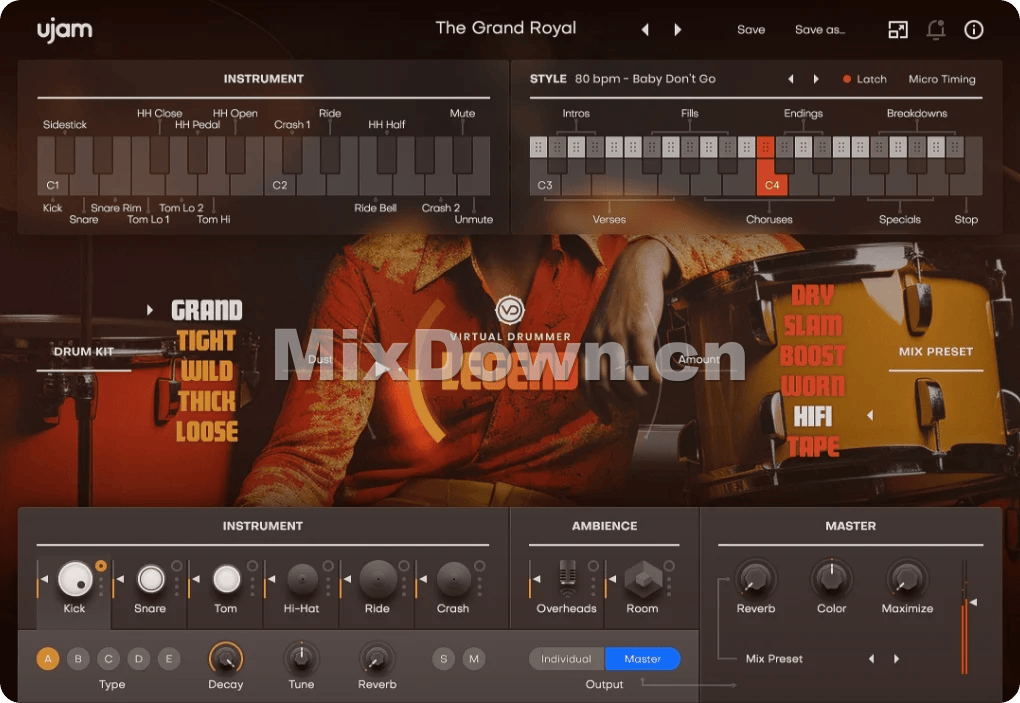Click the C2 instrument key
This screenshot has height=703, width=1020.
click(280, 185)
